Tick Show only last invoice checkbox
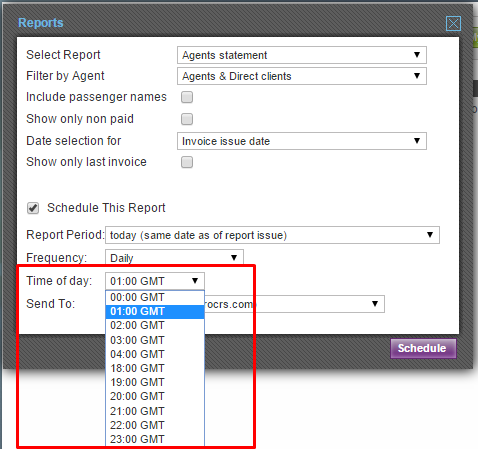This screenshot has width=478, height=449. click(187, 162)
